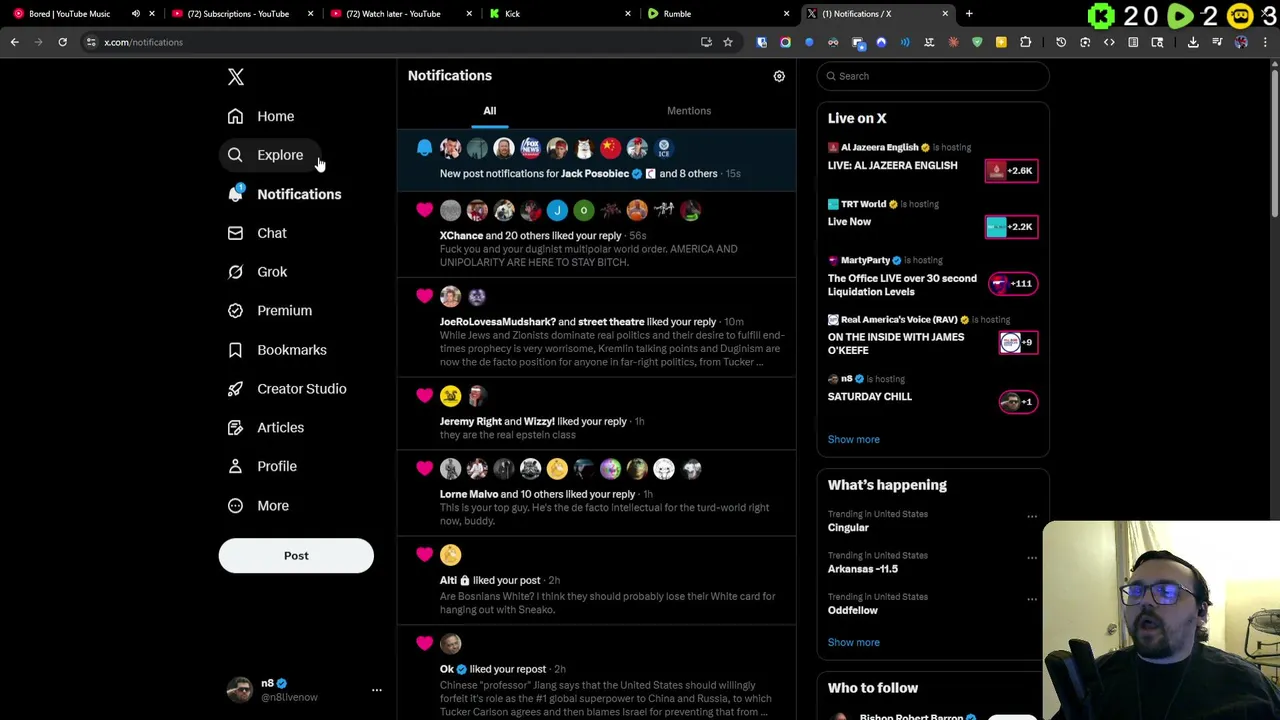Click the +111 listeners badge for MartyParty
The width and height of the screenshot is (1280, 720).
pos(1012,284)
